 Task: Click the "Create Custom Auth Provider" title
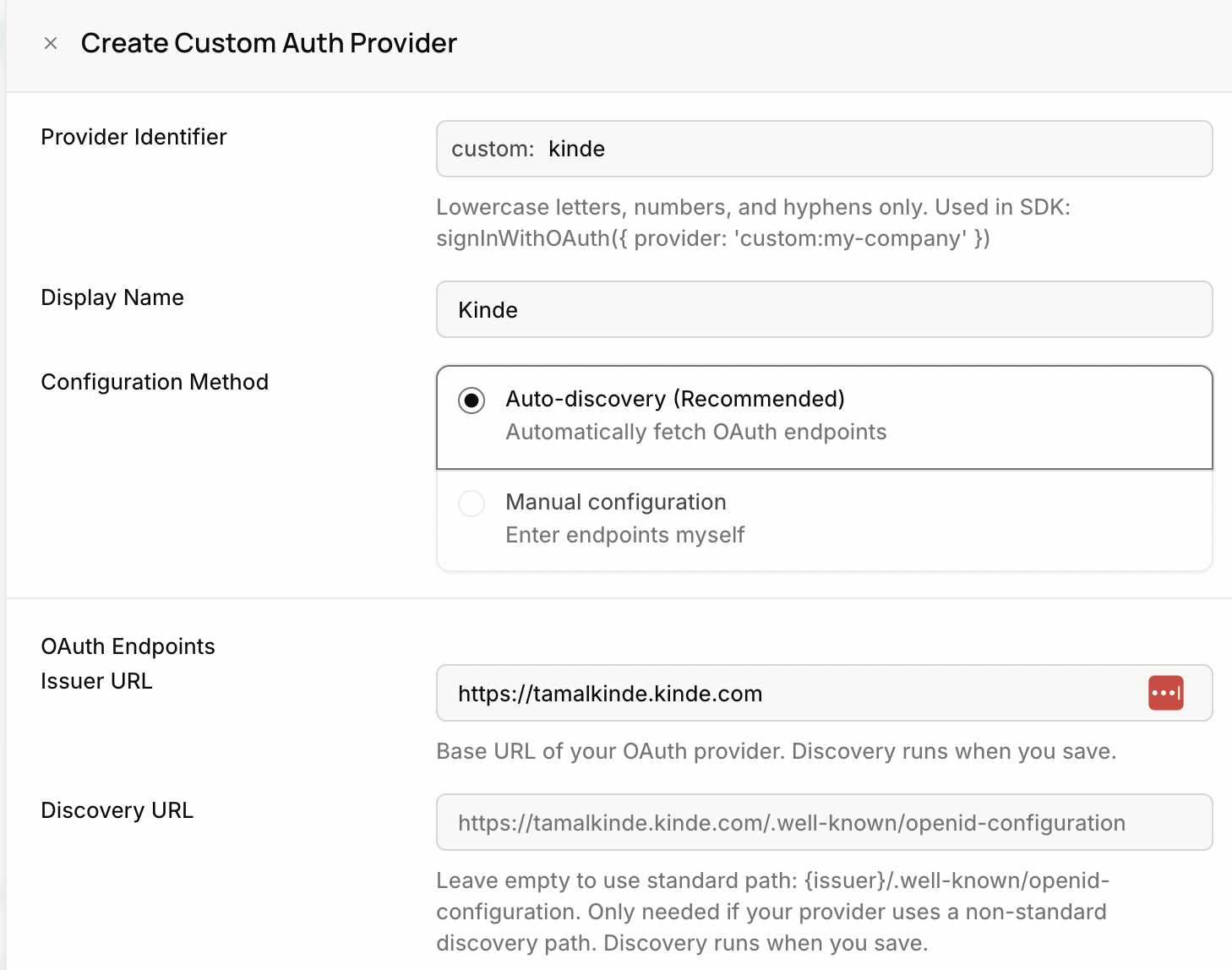pyautogui.click(x=269, y=43)
